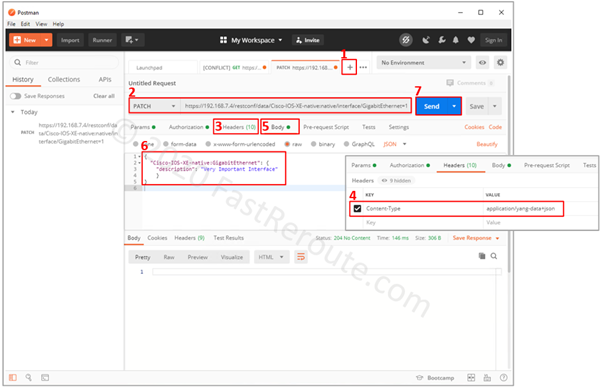Search the response with the magnifier icon
Viewport: 602px width, 389px height.
coord(494,256)
